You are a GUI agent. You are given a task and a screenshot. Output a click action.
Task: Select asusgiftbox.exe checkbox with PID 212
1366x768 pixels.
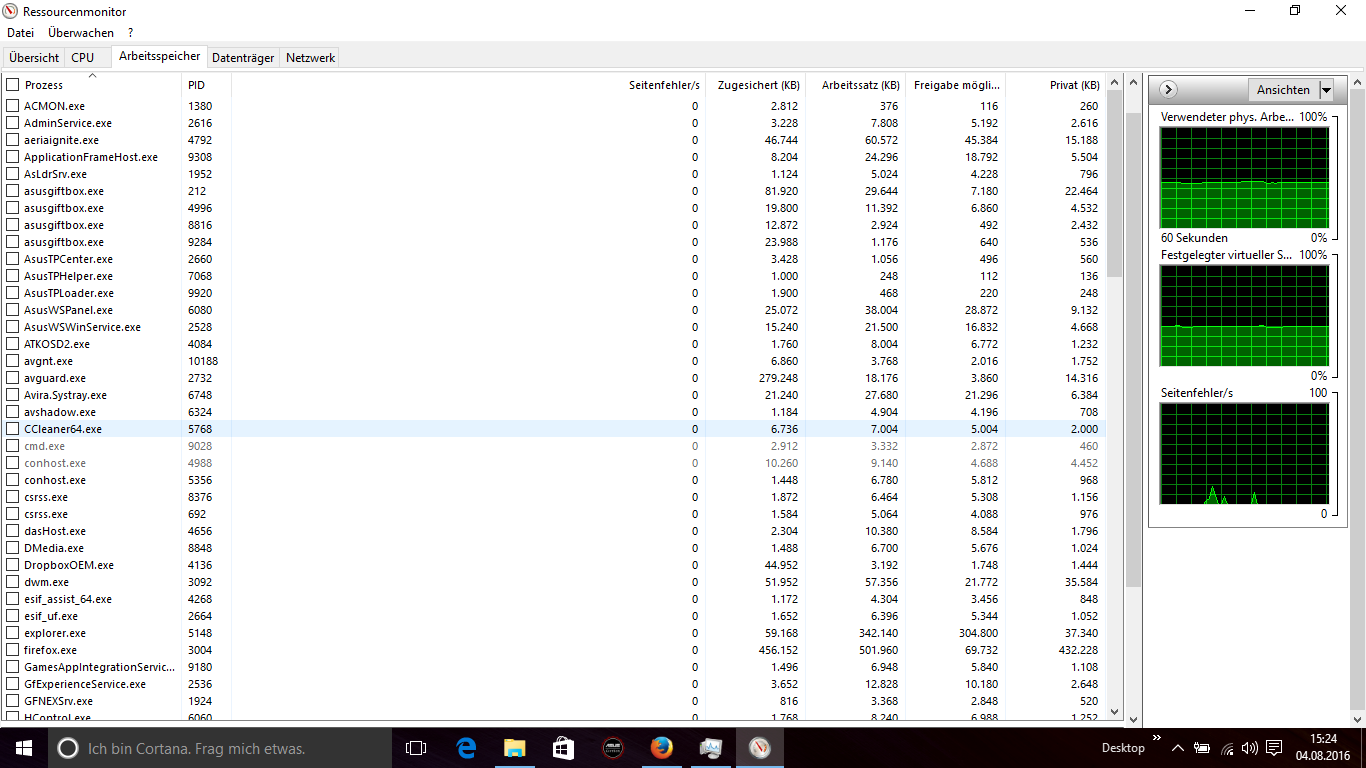pyautogui.click(x=12, y=191)
